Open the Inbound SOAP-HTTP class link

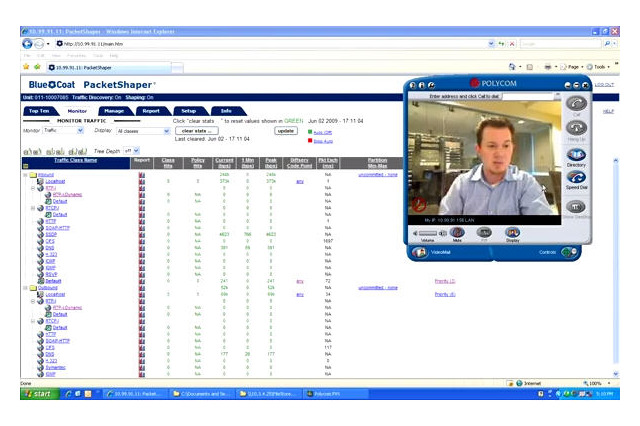(x=58, y=228)
